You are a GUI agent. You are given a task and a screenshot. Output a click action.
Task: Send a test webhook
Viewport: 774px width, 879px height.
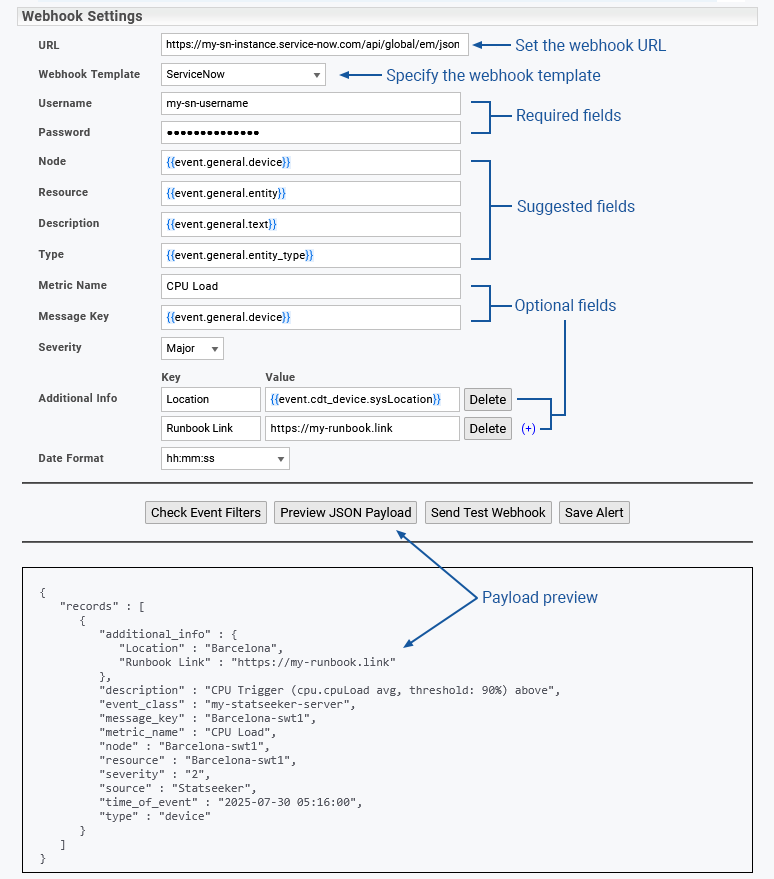488,513
